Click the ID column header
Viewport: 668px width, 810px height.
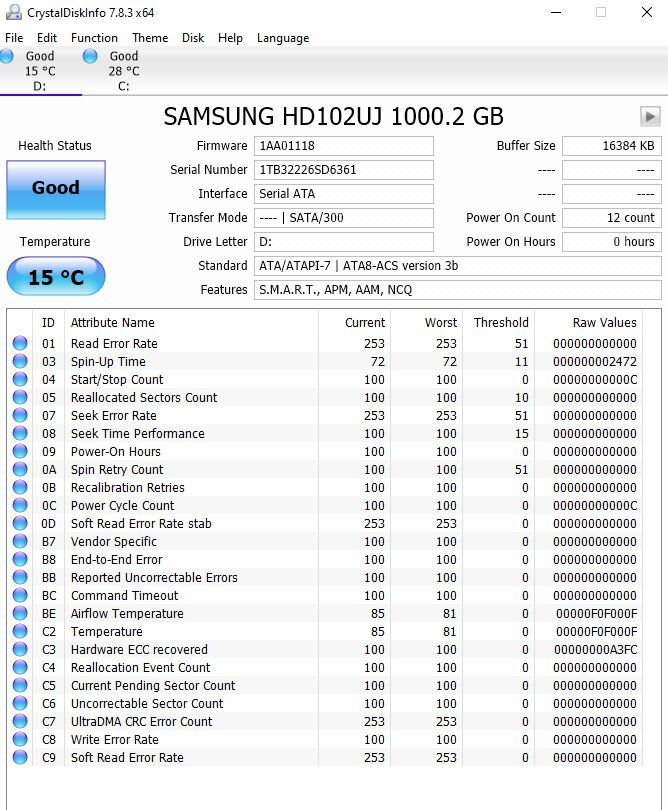tap(49, 322)
